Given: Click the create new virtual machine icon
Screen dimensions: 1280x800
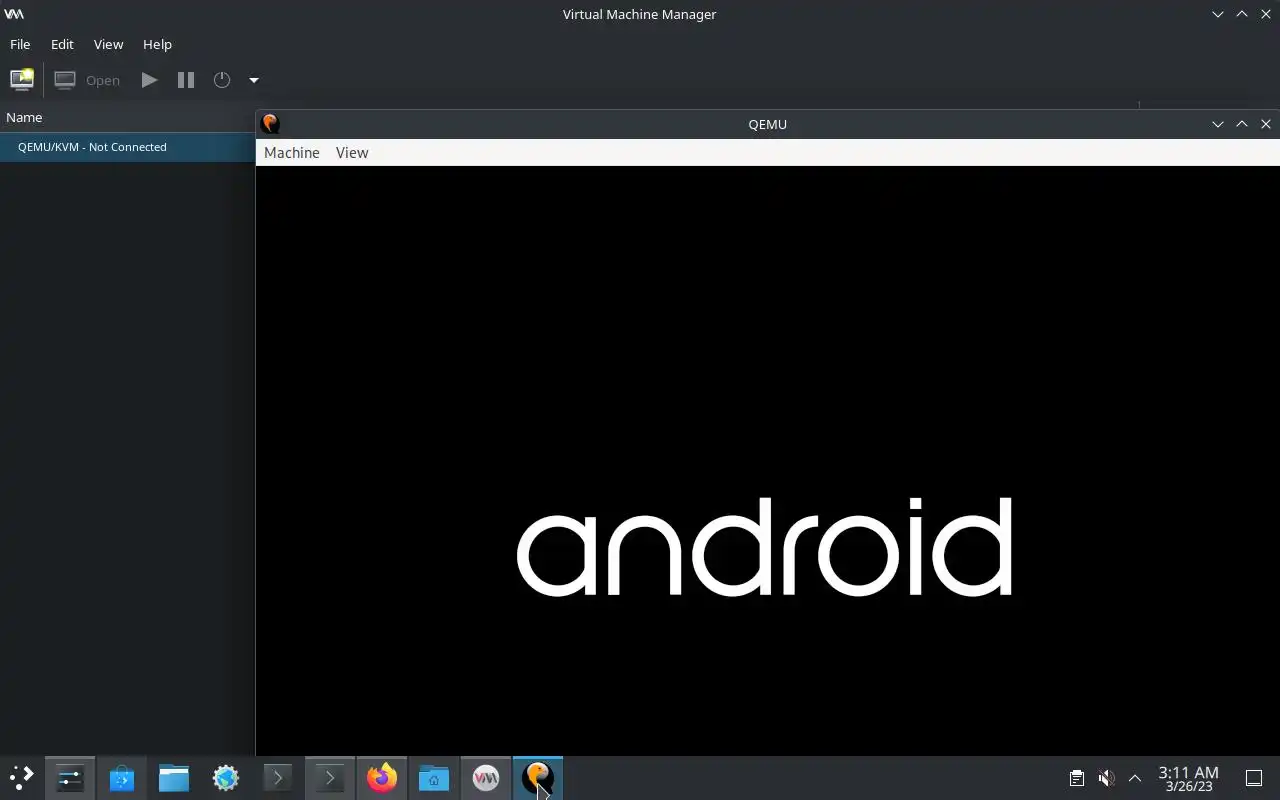Looking at the screenshot, I should 21,80.
